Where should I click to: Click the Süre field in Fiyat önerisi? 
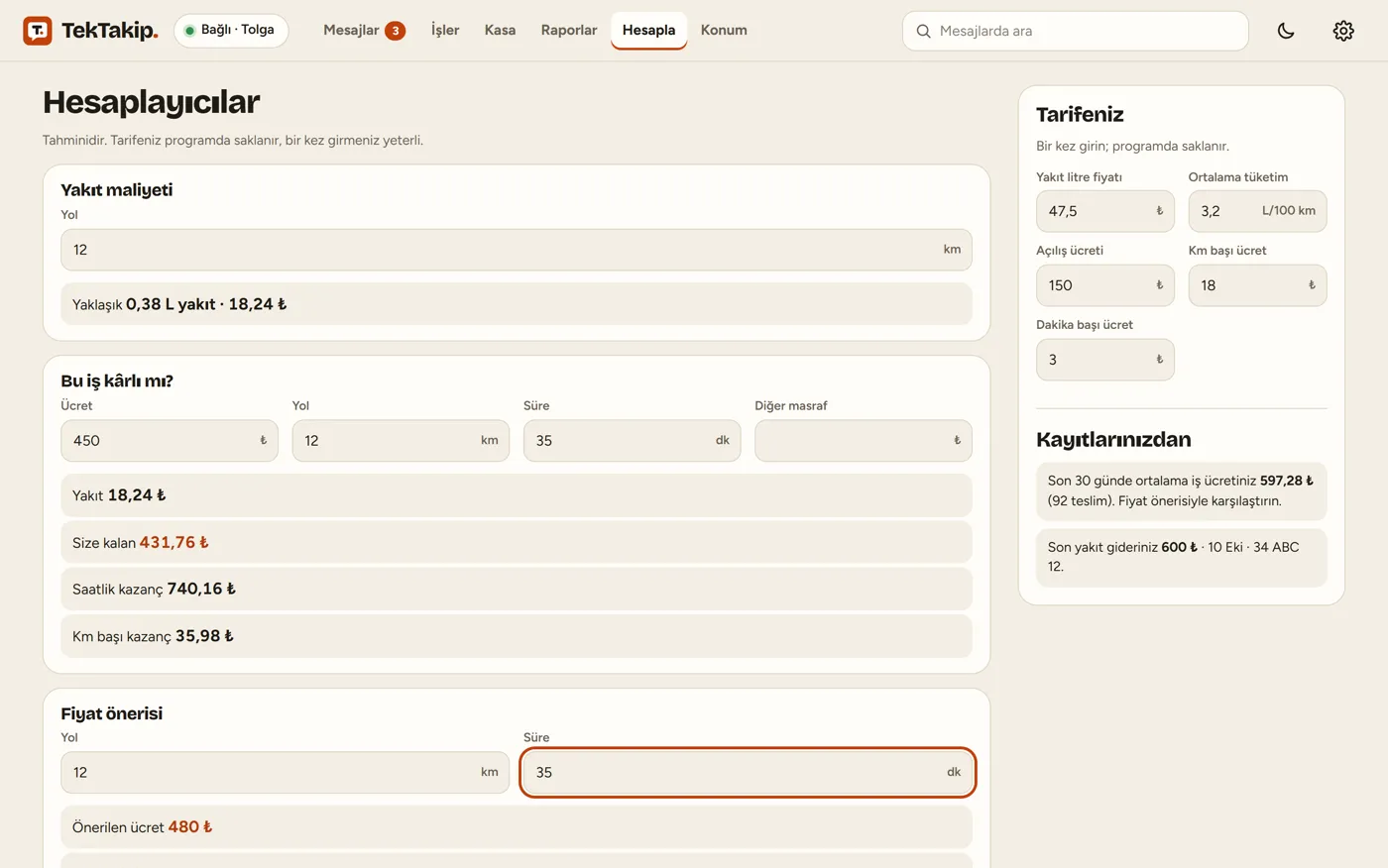click(748, 773)
